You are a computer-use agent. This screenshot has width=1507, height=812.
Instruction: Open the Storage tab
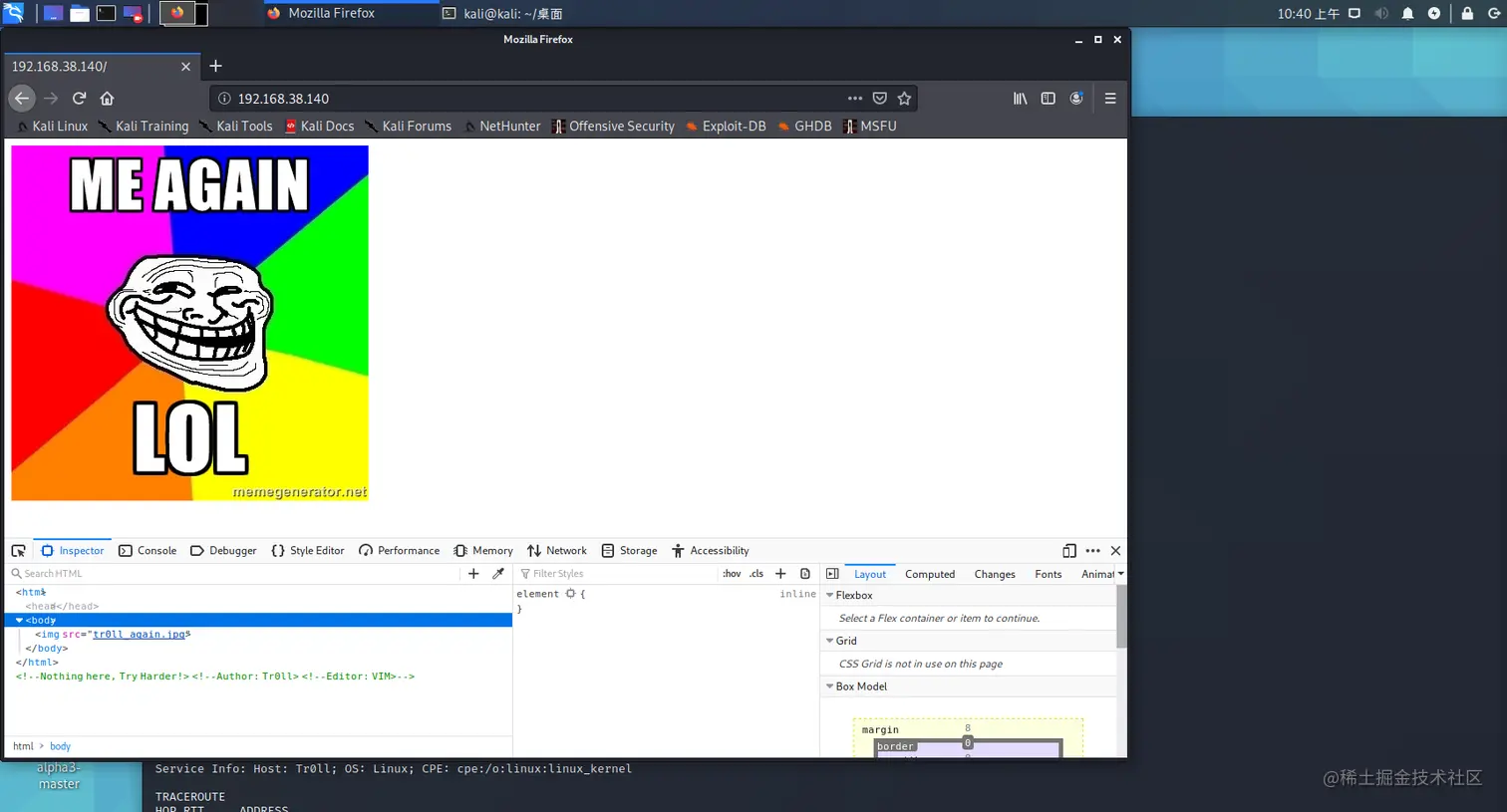[629, 550]
